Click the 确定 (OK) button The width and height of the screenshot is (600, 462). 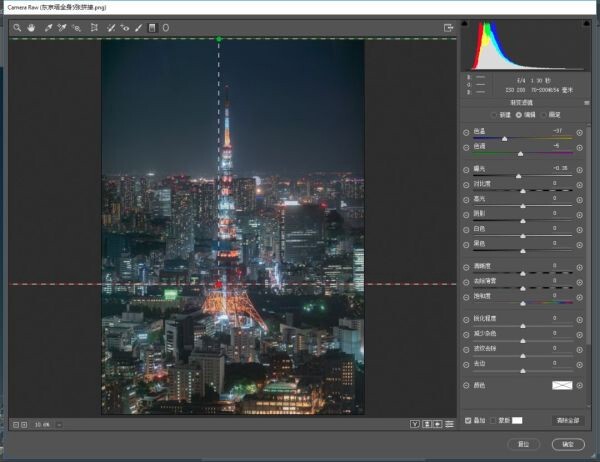(x=568, y=444)
